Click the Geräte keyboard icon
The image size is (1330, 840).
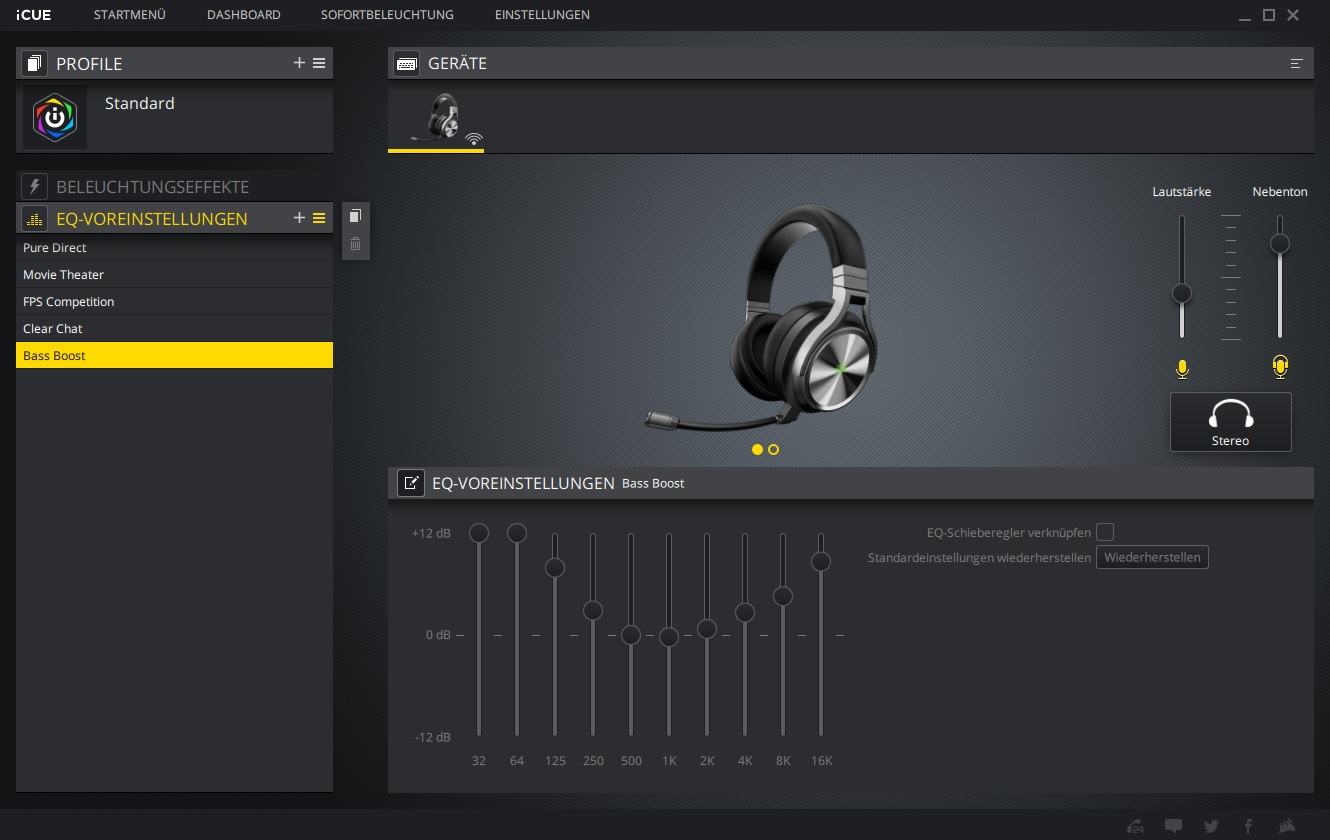(406, 63)
